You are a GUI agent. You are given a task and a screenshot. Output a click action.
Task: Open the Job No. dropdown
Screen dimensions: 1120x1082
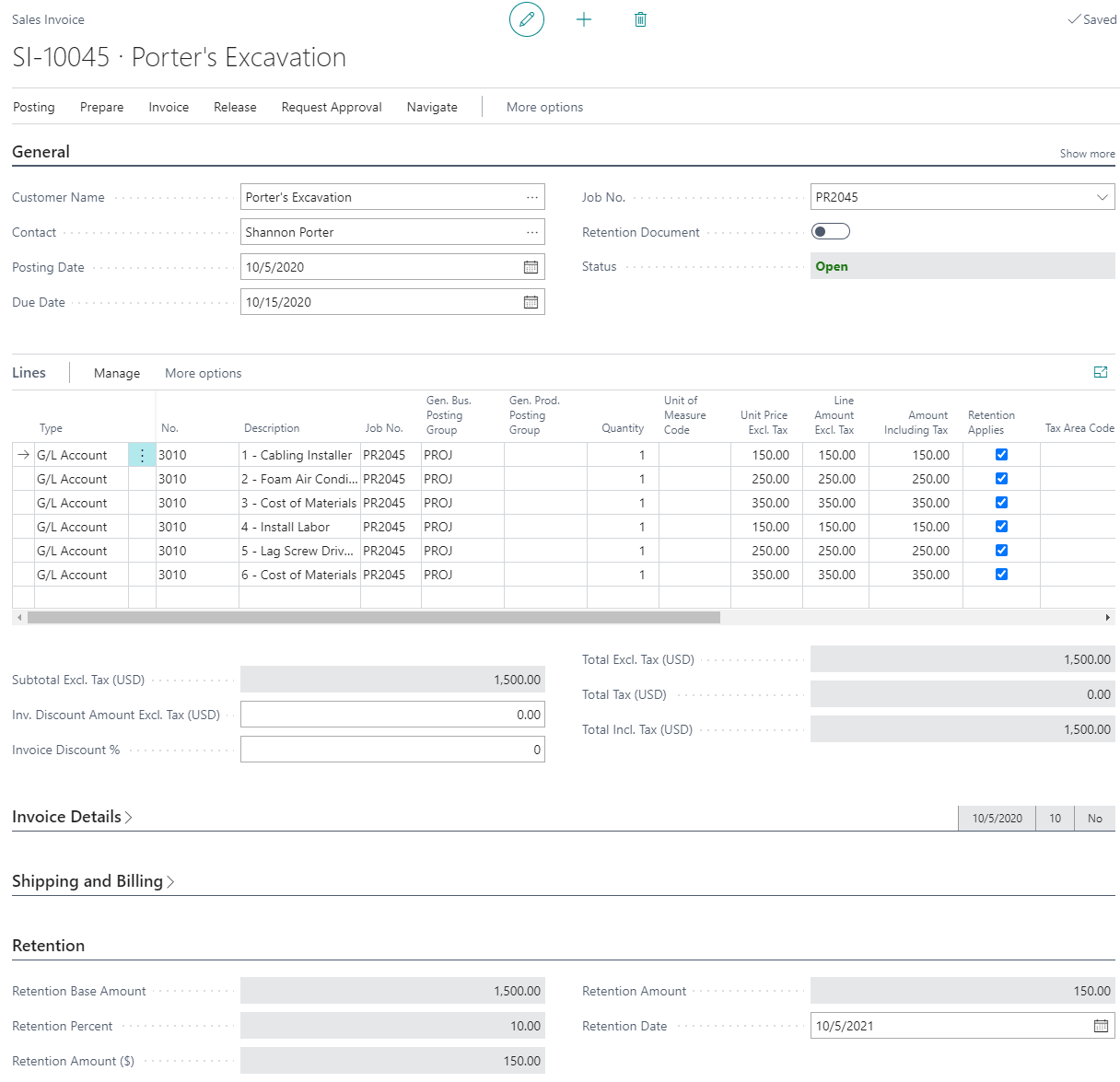pyautogui.click(x=1102, y=197)
